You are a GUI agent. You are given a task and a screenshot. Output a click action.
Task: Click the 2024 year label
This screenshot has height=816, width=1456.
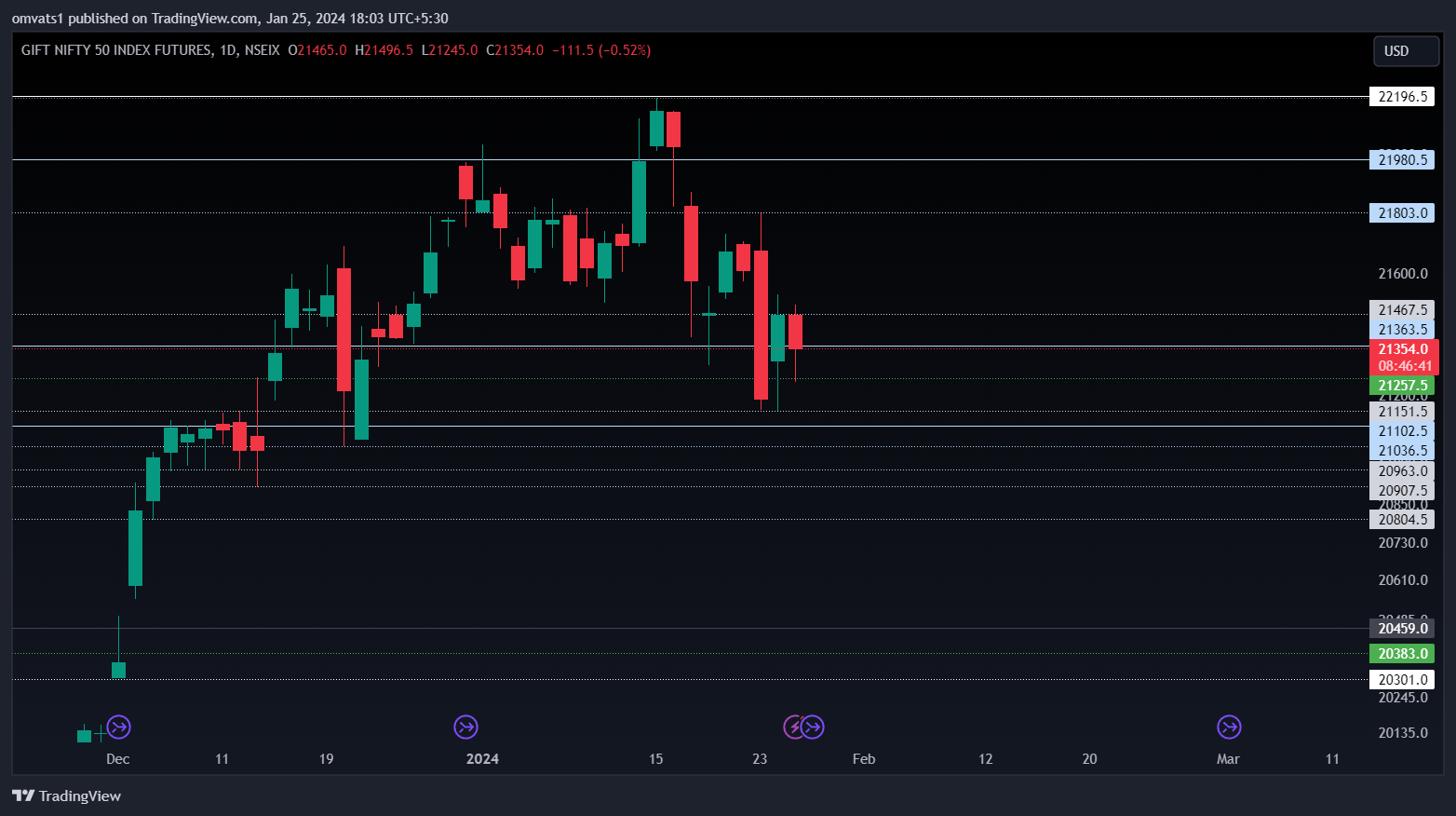tap(482, 759)
